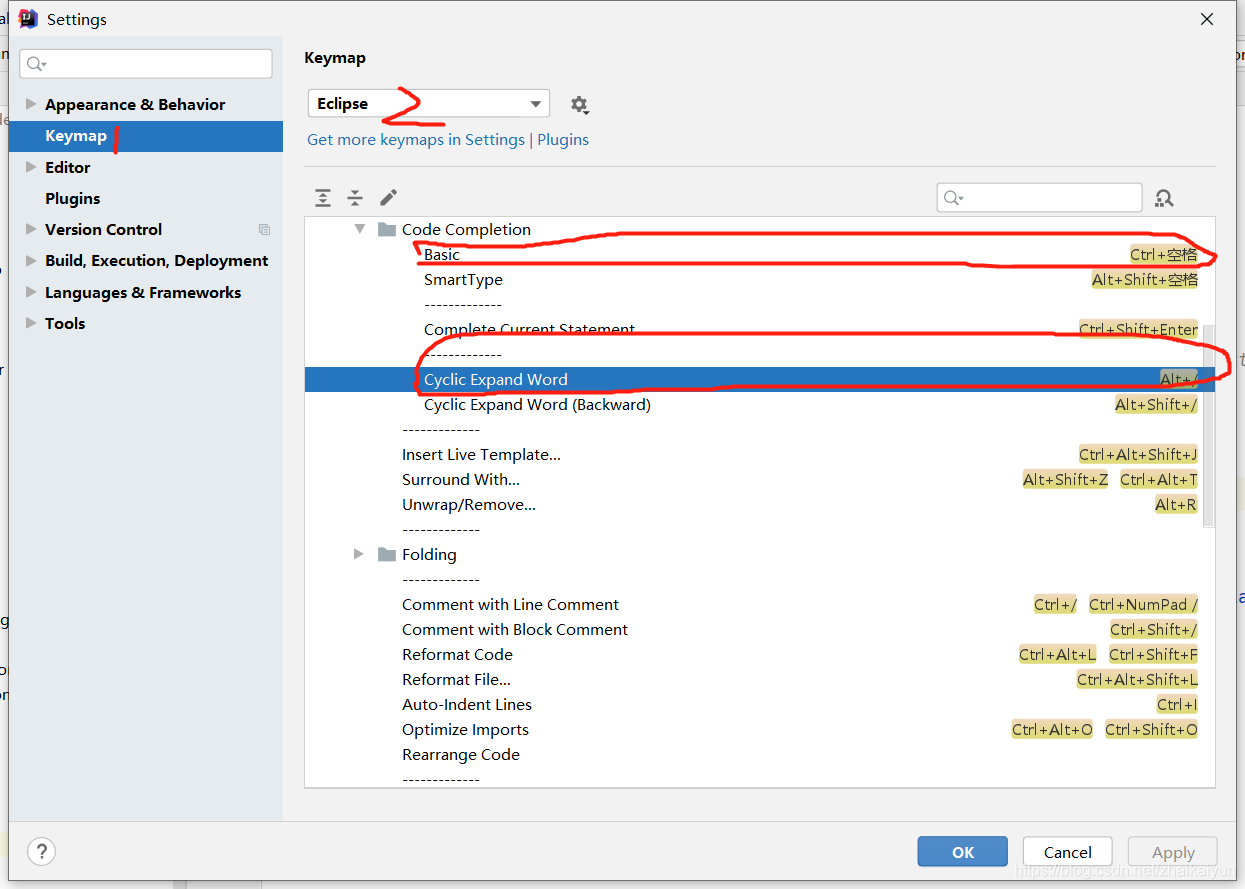The image size is (1245, 889).
Task: Expand Languages & Frameworks section
Action: tap(31, 292)
